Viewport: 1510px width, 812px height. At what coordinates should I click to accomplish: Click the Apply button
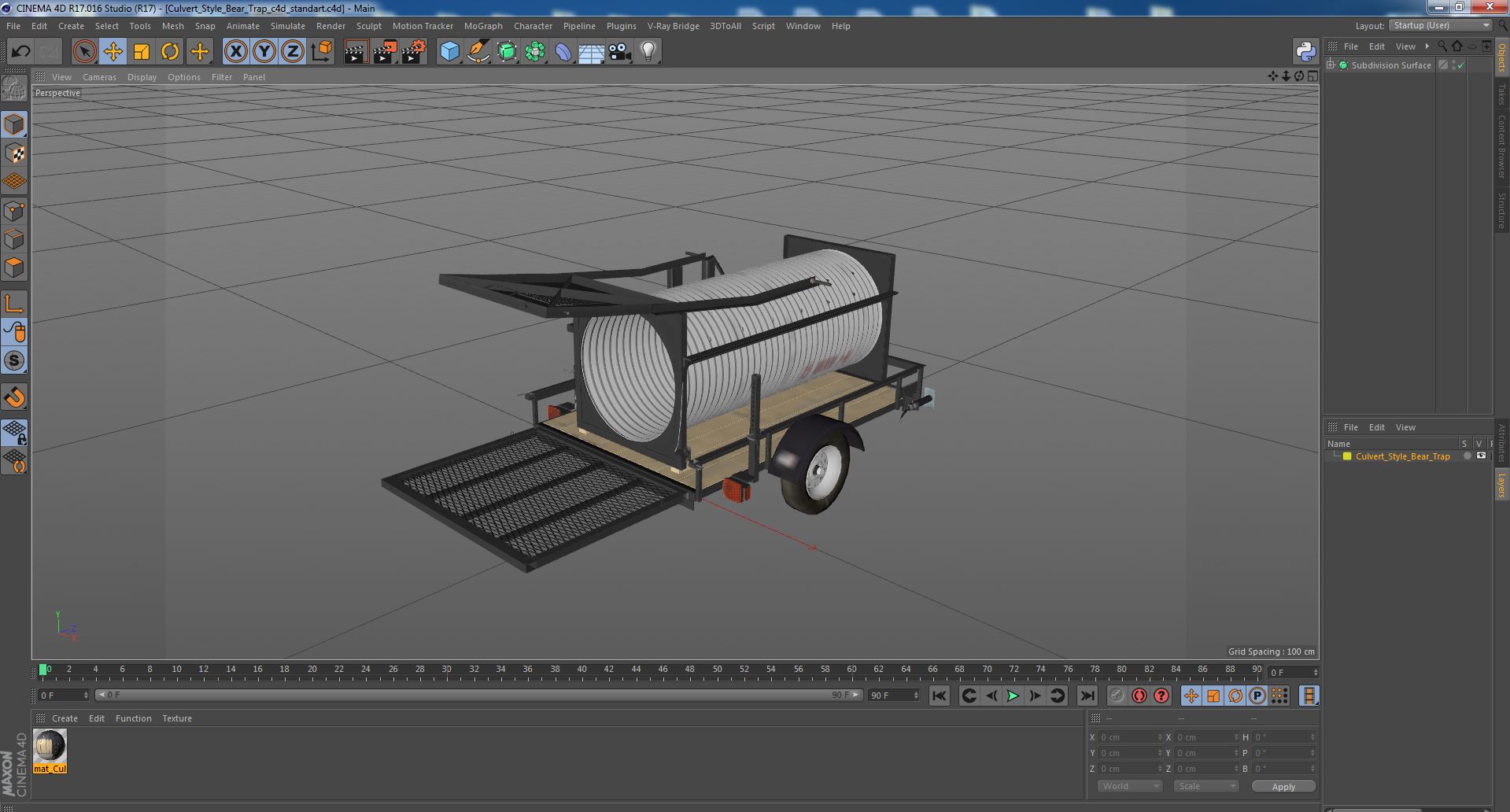pos(1283,786)
